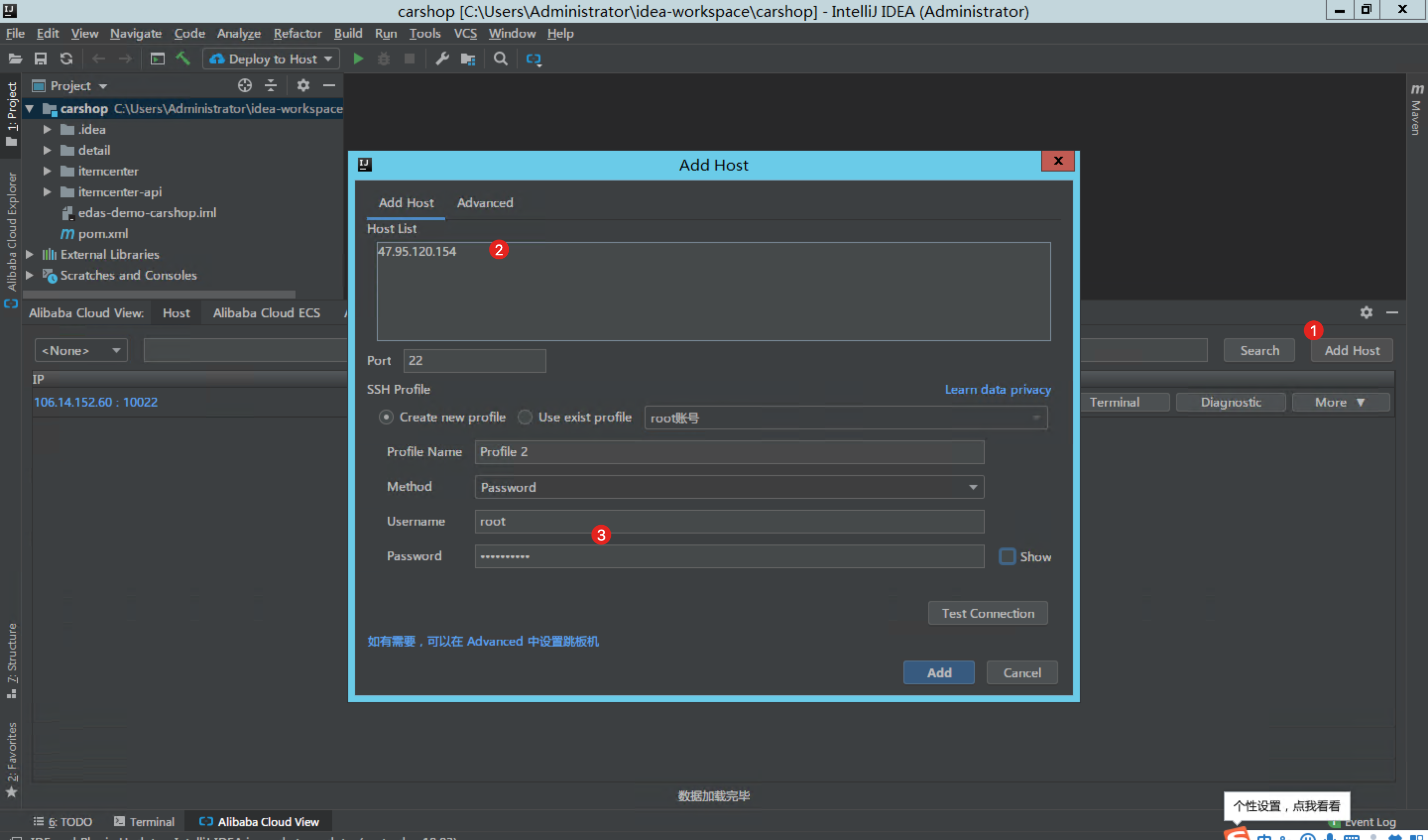
Task: Click into the Port input field
Action: [x=475, y=360]
